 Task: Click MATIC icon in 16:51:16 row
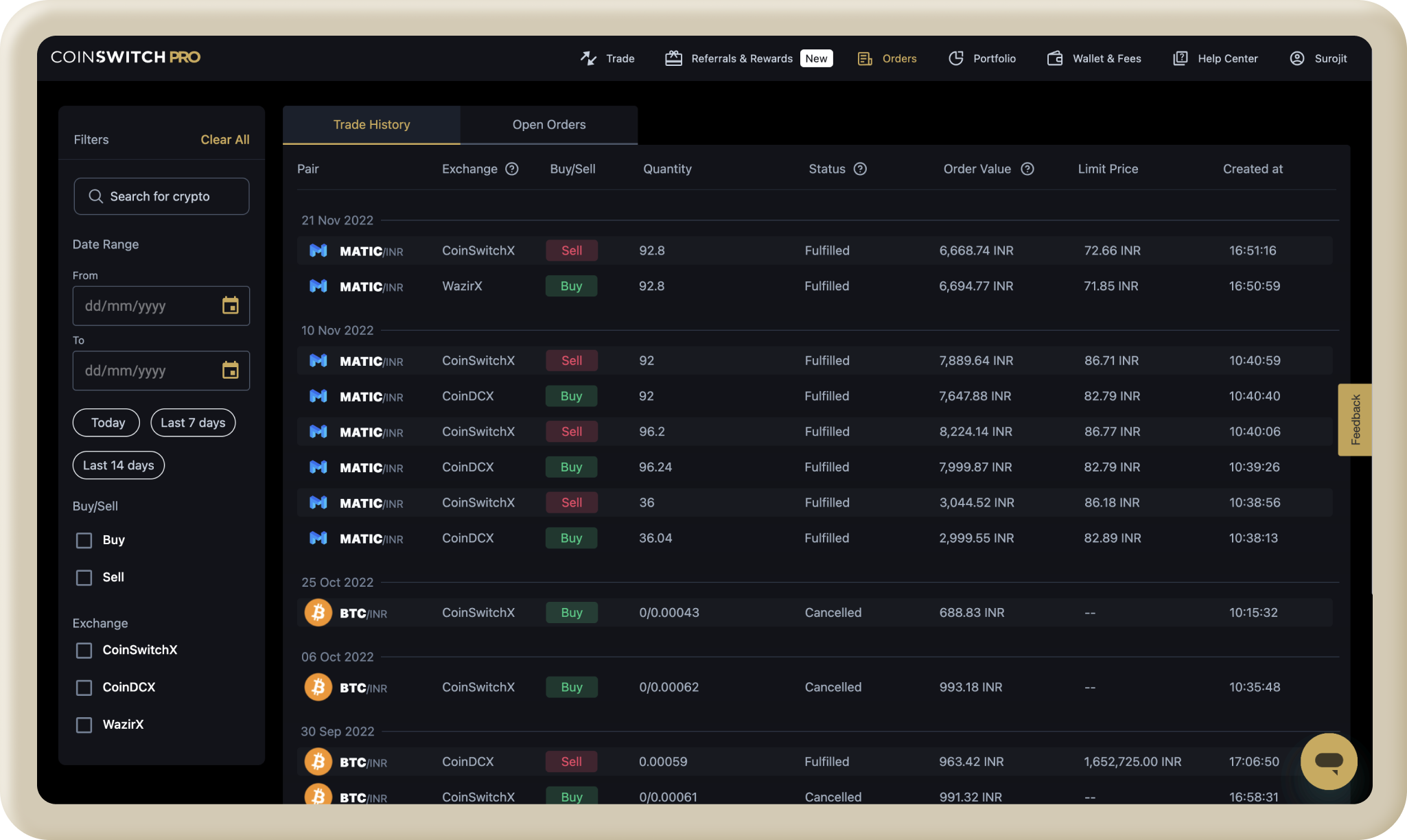tap(318, 250)
